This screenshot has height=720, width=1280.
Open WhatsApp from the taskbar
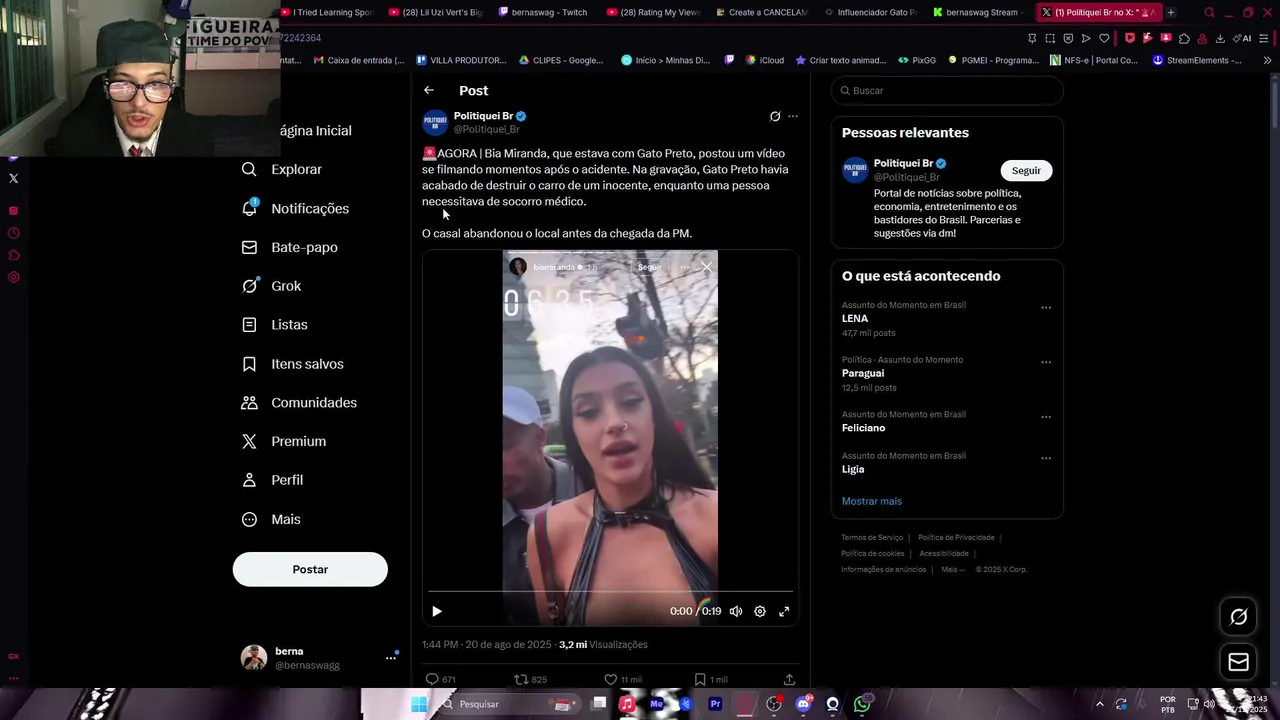point(862,704)
